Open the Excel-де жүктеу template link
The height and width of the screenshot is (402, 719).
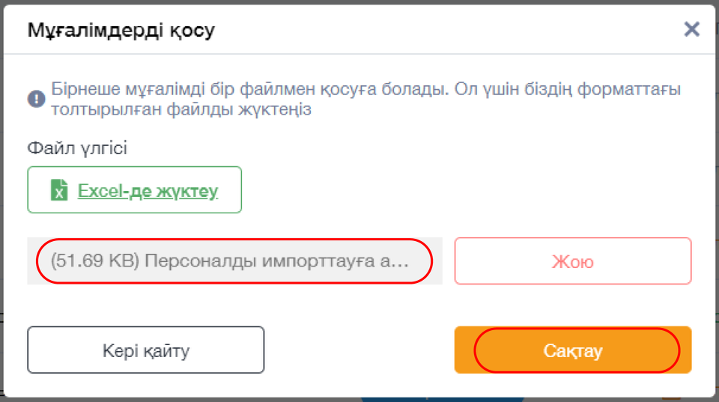(148, 189)
